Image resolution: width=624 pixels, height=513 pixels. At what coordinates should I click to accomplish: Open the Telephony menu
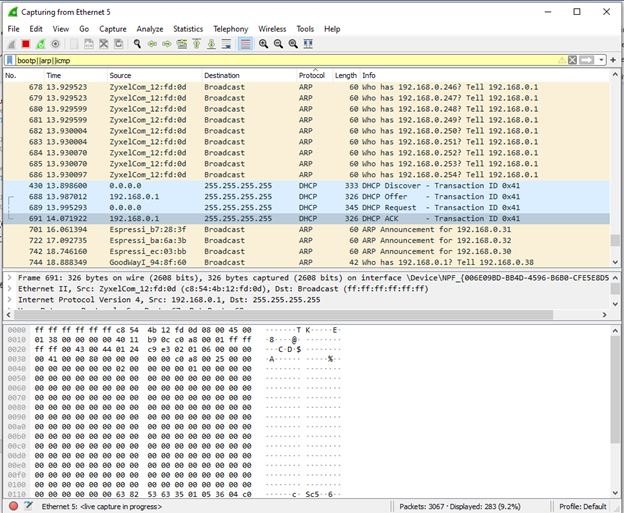230,29
